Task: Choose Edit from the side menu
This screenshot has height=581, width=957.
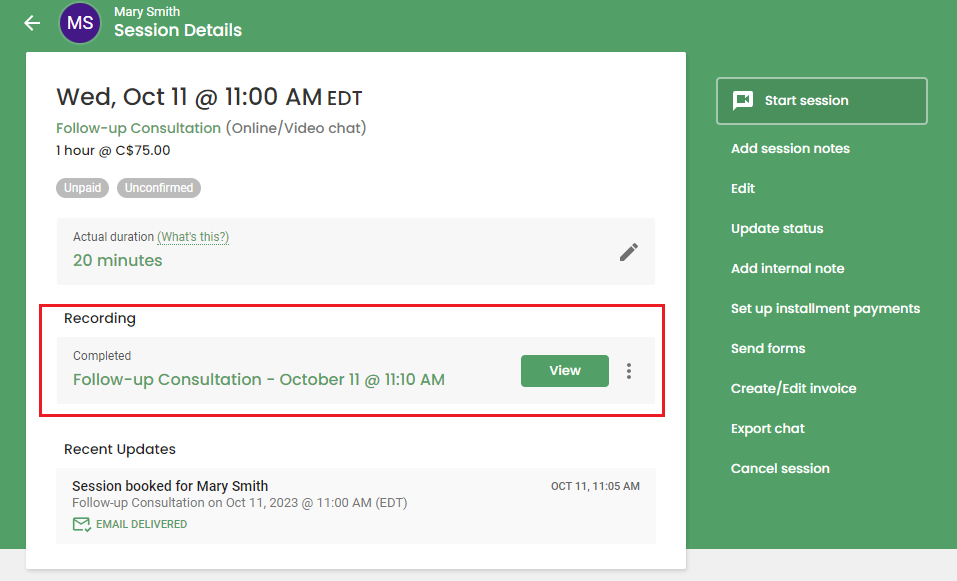Action: (743, 189)
